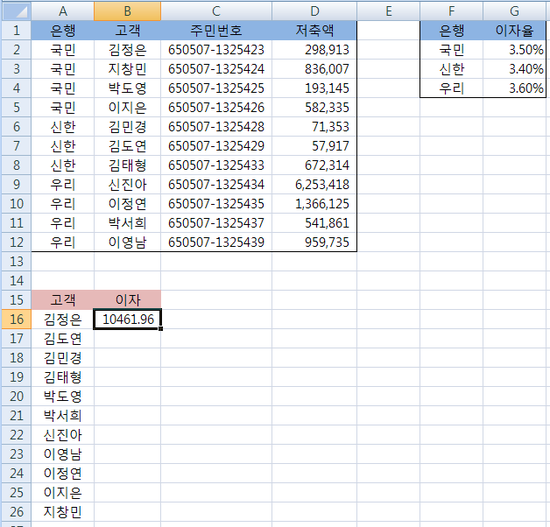This screenshot has width=550, height=527.
Task: Click cell B16 showing 10461.96
Action: point(127,319)
